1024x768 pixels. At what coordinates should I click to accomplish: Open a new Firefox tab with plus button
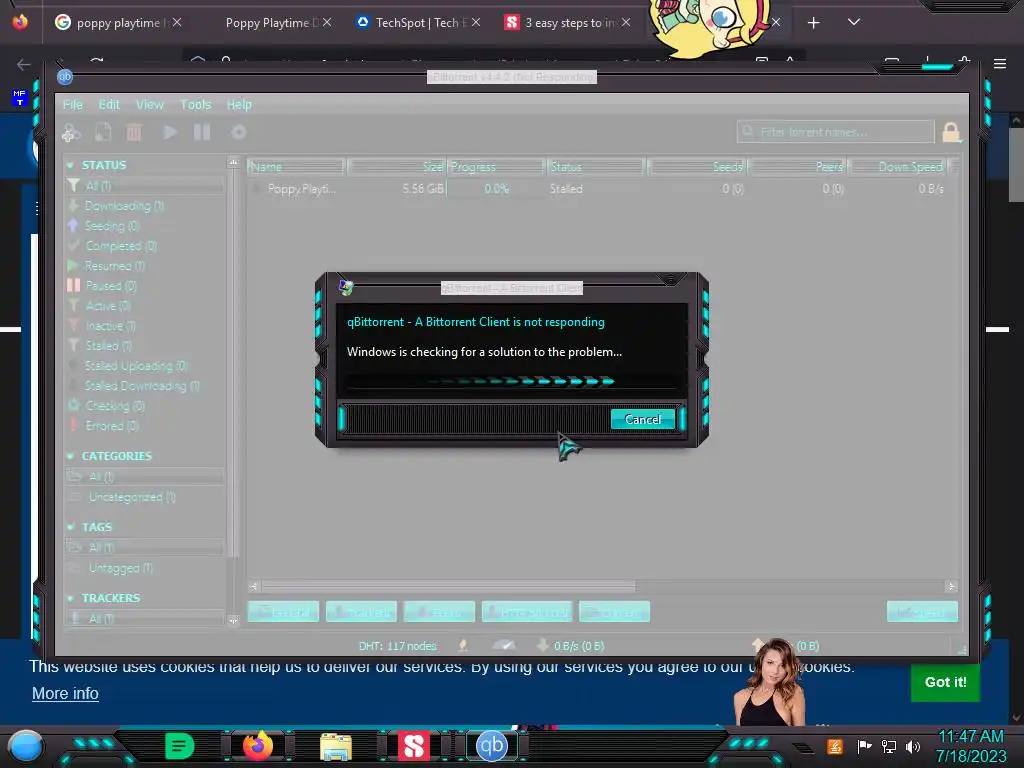point(813,23)
